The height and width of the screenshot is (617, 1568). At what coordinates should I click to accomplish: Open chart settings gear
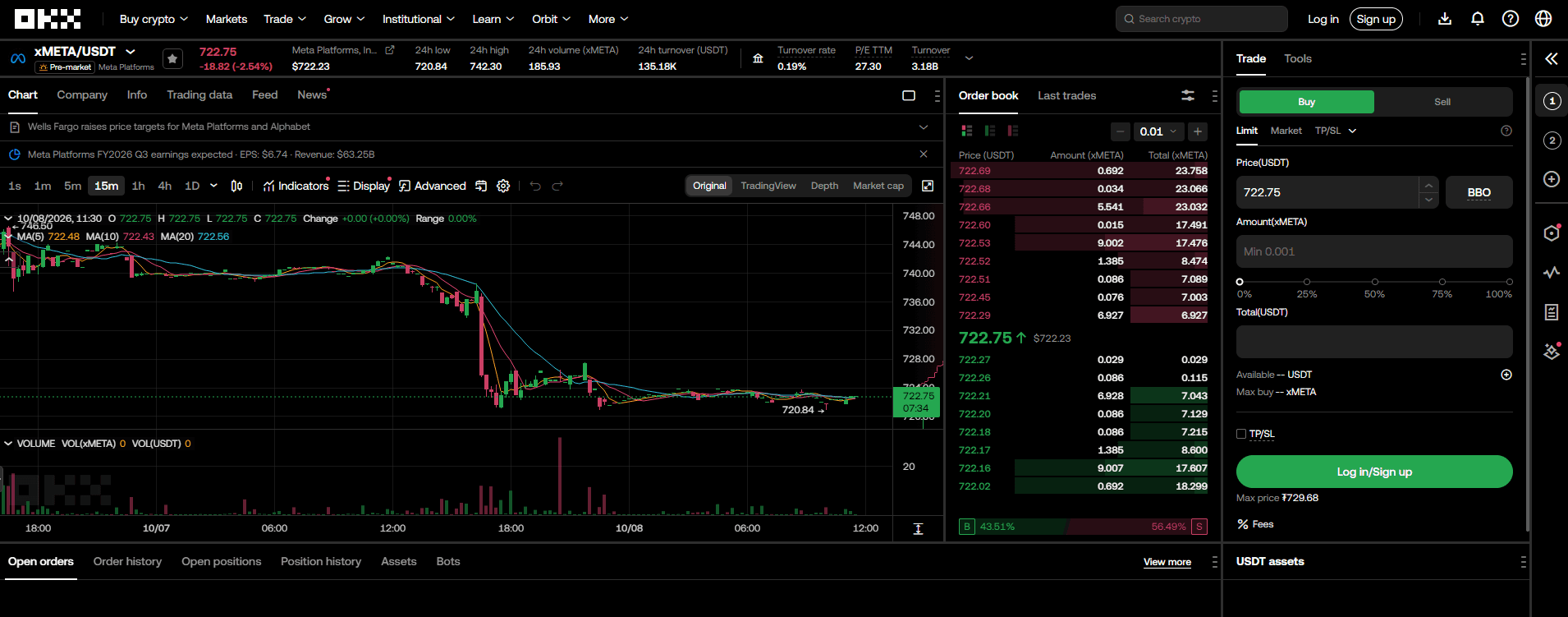[x=503, y=186]
